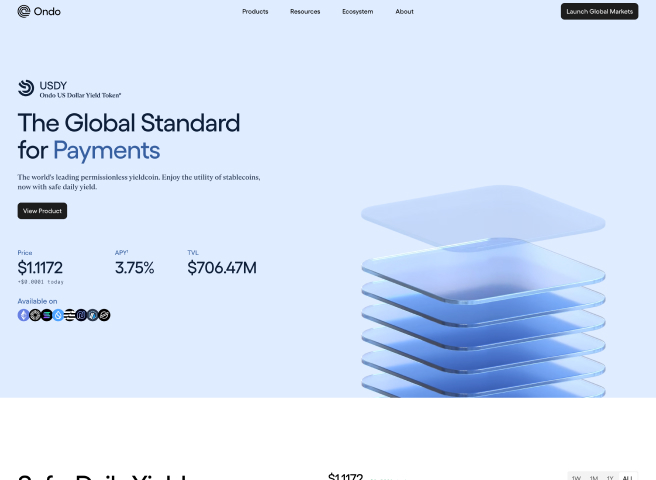Click the blue 'Payments' heading word
656x480 pixels.
pyautogui.click(x=107, y=151)
